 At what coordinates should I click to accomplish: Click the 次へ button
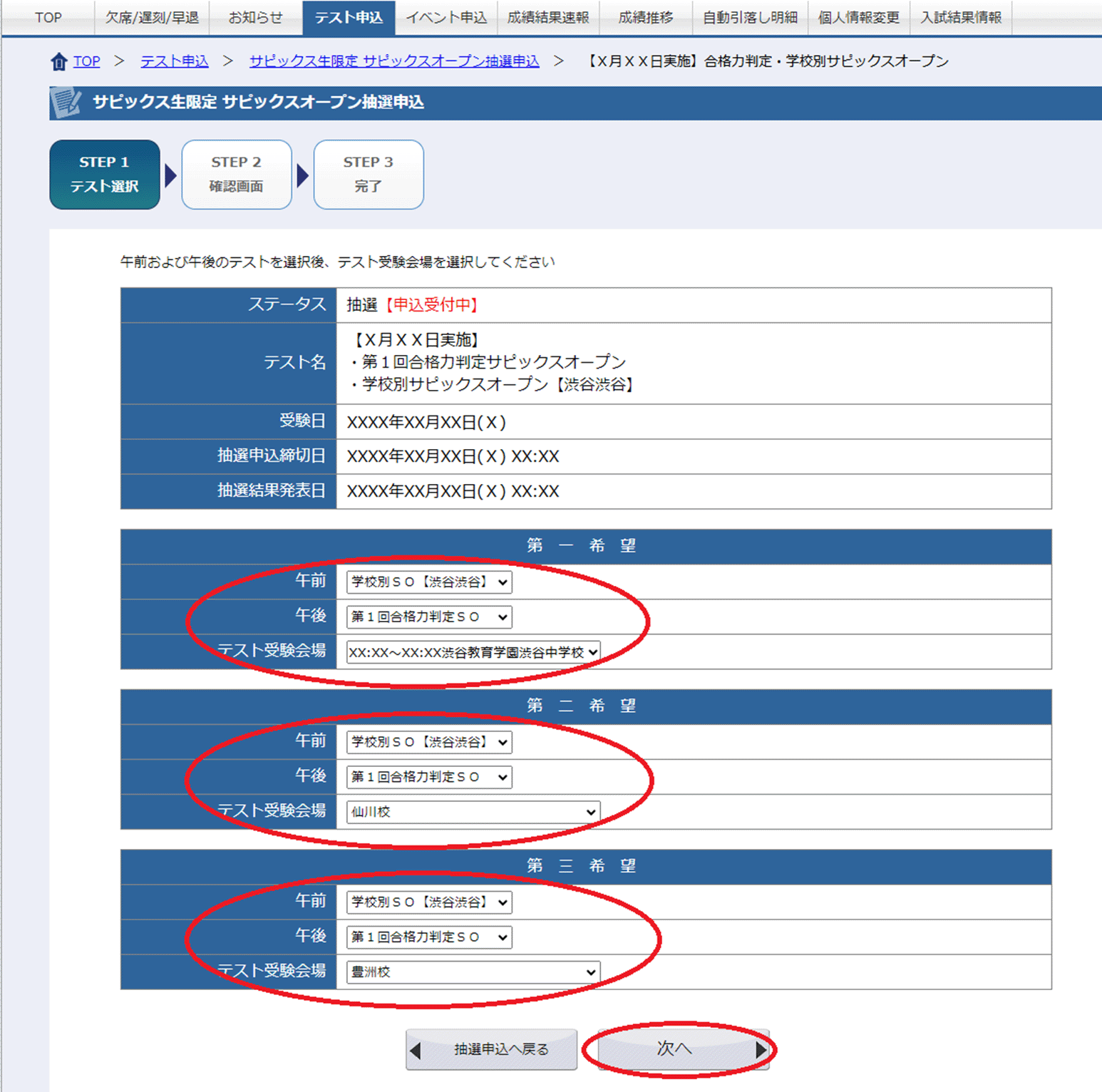point(683,1049)
